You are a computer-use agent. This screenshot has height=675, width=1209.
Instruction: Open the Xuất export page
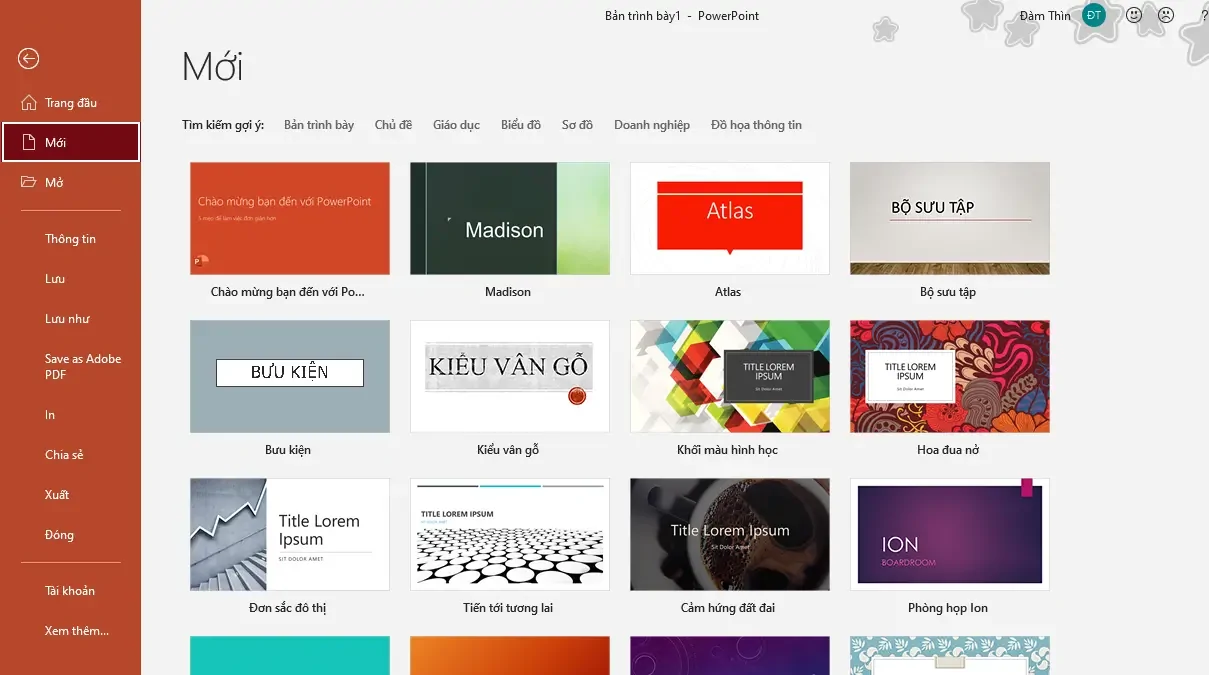click(x=57, y=495)
